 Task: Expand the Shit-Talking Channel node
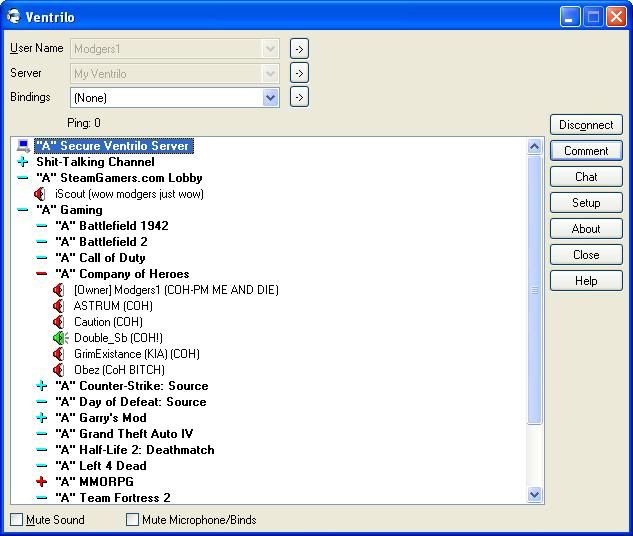coord(23,162)
